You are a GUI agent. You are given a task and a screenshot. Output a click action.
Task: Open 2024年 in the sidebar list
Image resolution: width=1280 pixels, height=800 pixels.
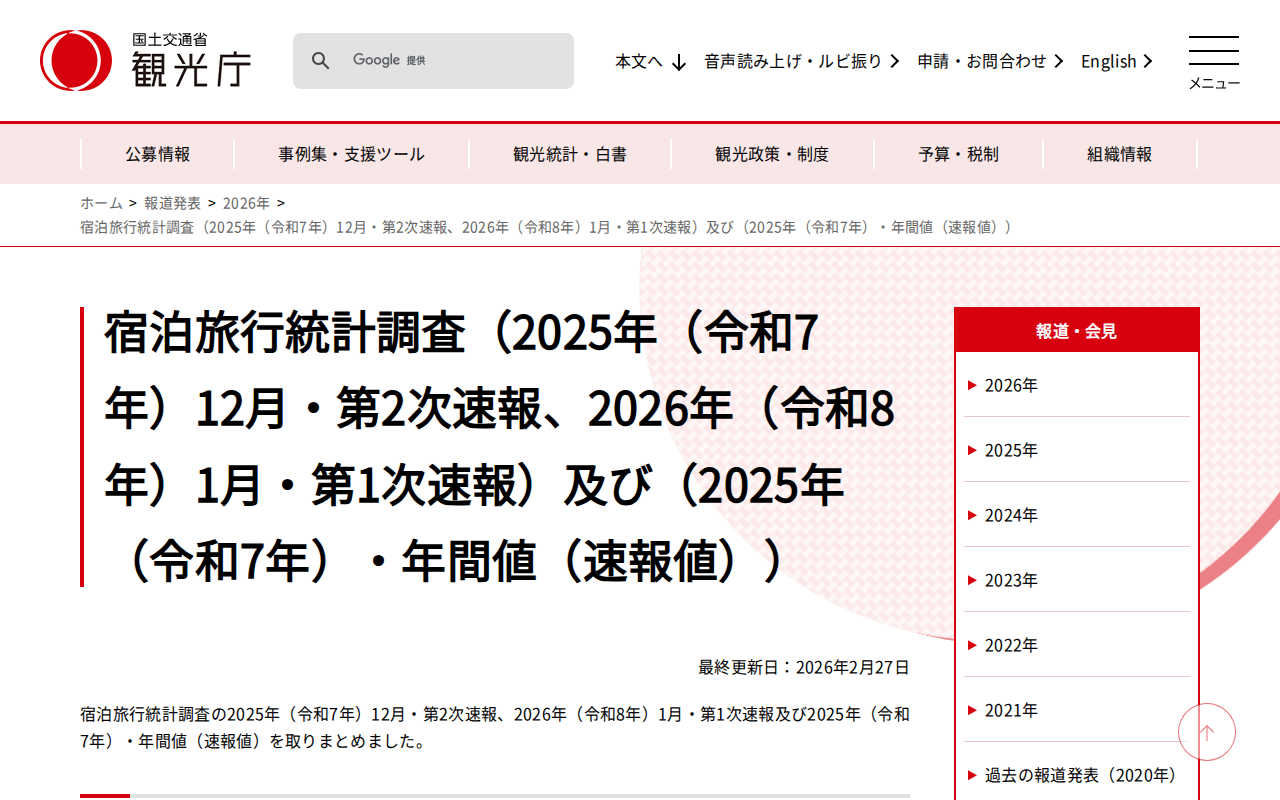point(1077,515)
